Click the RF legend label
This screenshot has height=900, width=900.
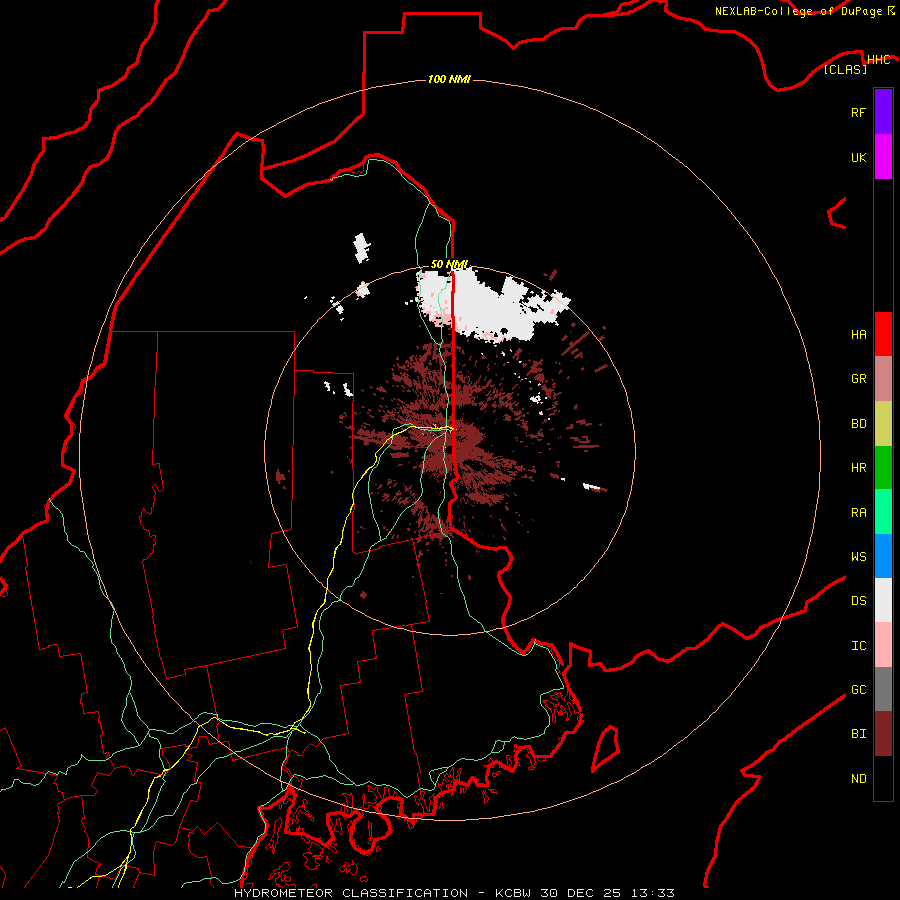[858, 112]
